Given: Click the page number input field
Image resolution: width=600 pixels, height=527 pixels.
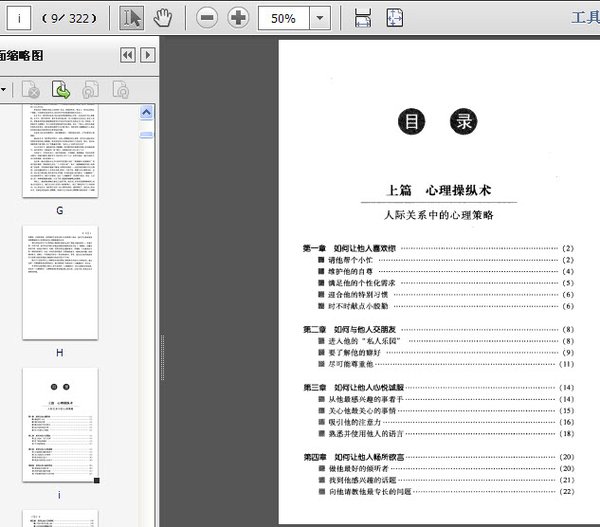Looking at the screenshot, I should pyautogui.click(x=19, y=18).
